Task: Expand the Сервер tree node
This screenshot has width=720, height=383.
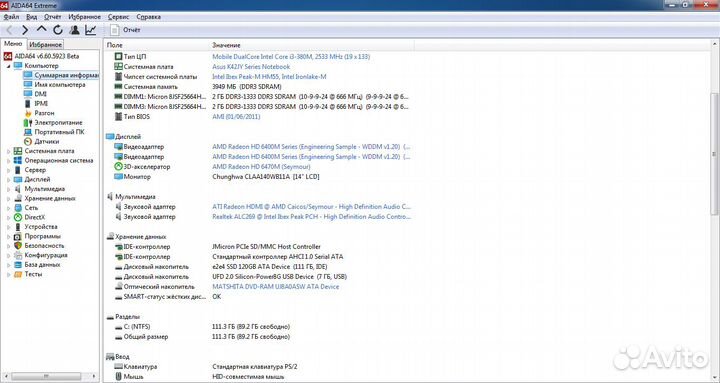Action: pos(8,170)
